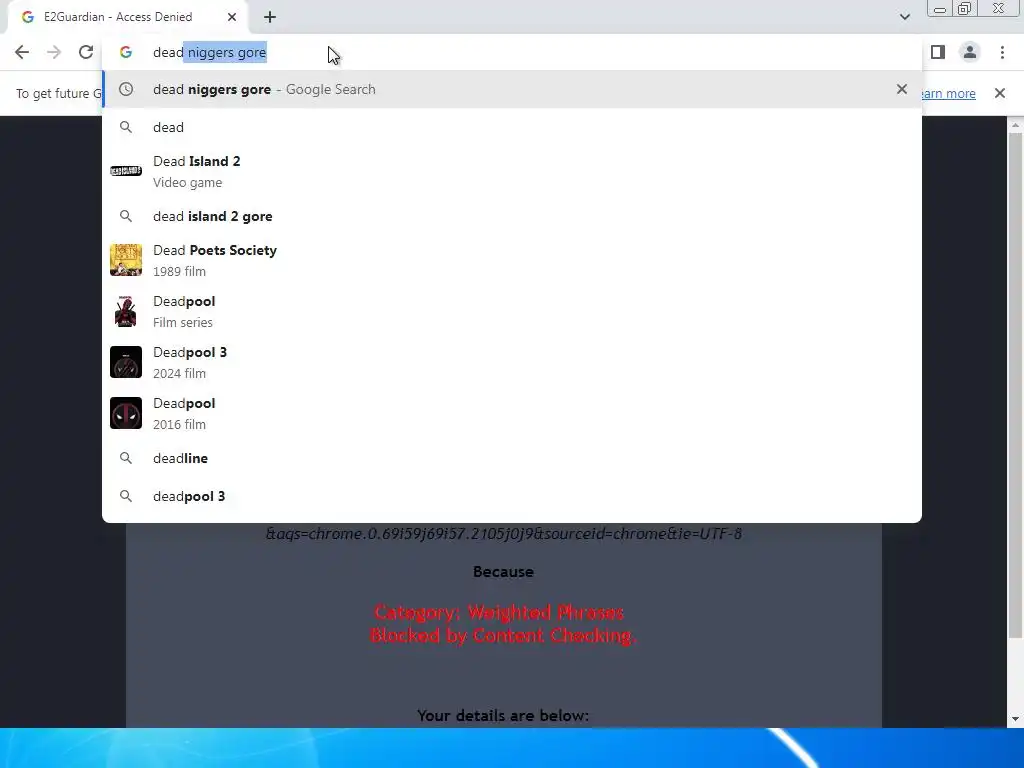1024x768 pixels.
Task: Open a new tab with the plus button
Action: pos(270,17)
